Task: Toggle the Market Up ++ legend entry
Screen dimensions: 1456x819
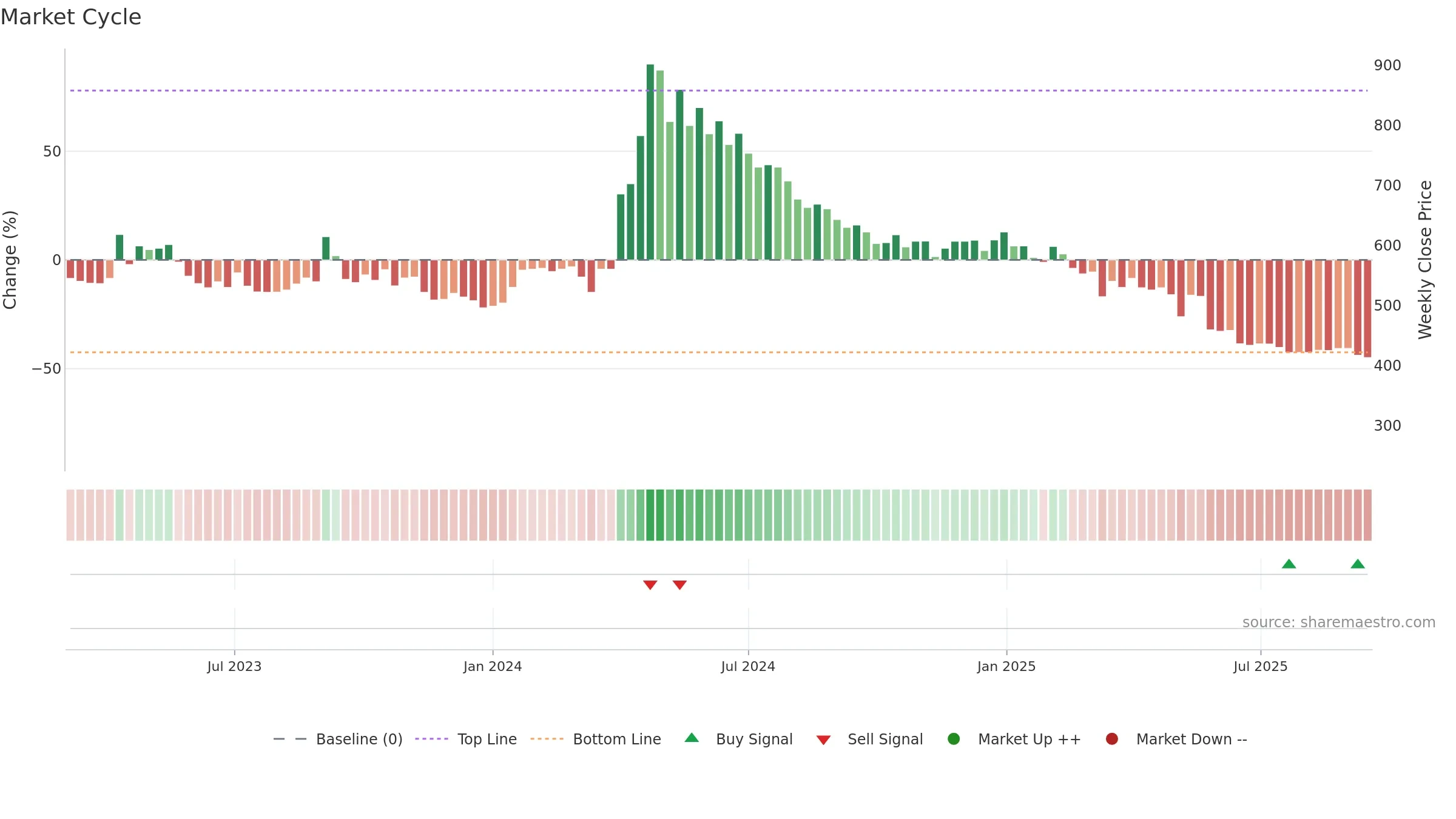Action: click(1014, 739)
